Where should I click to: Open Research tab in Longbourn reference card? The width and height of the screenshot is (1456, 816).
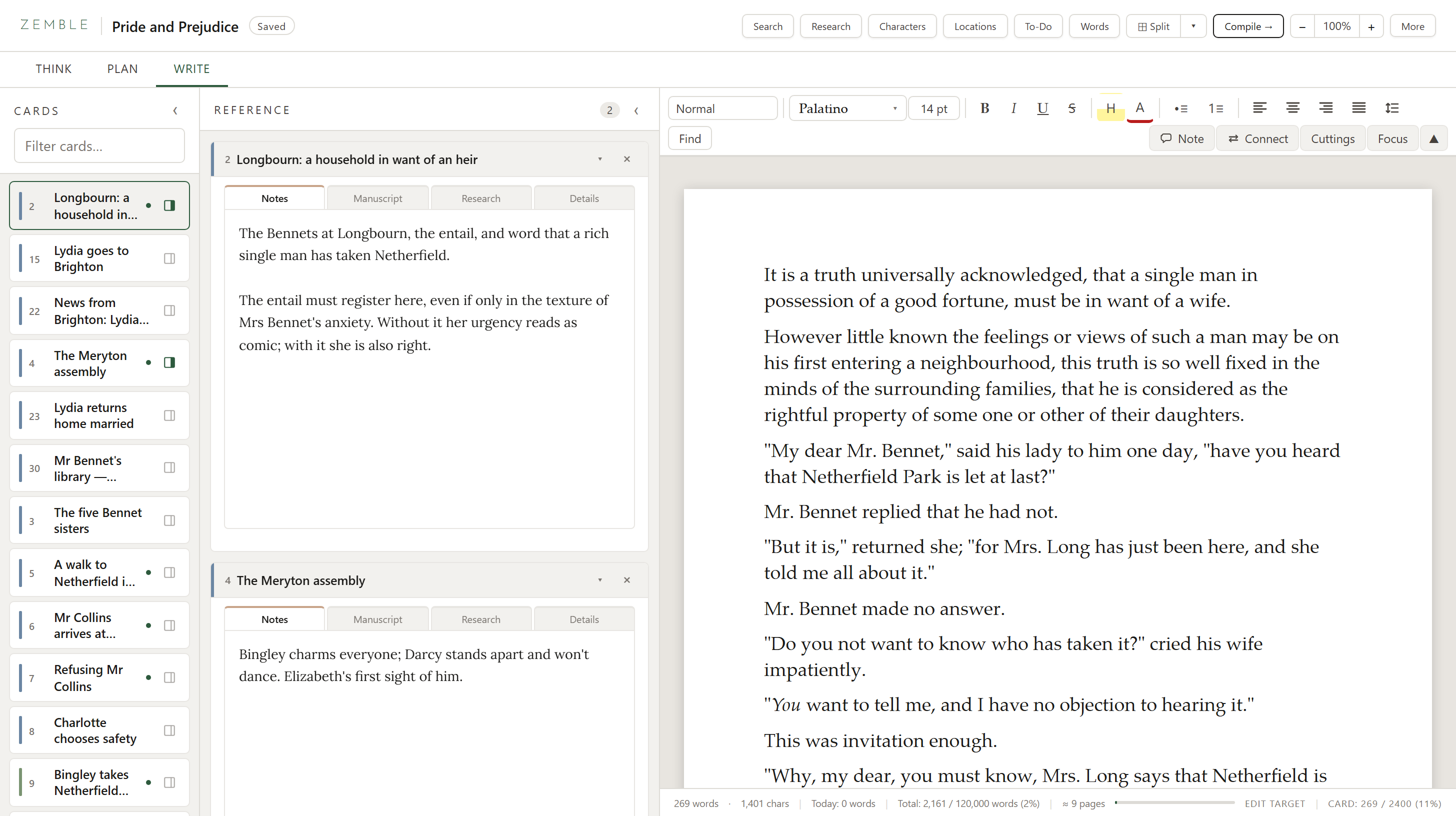pos(481,198)
